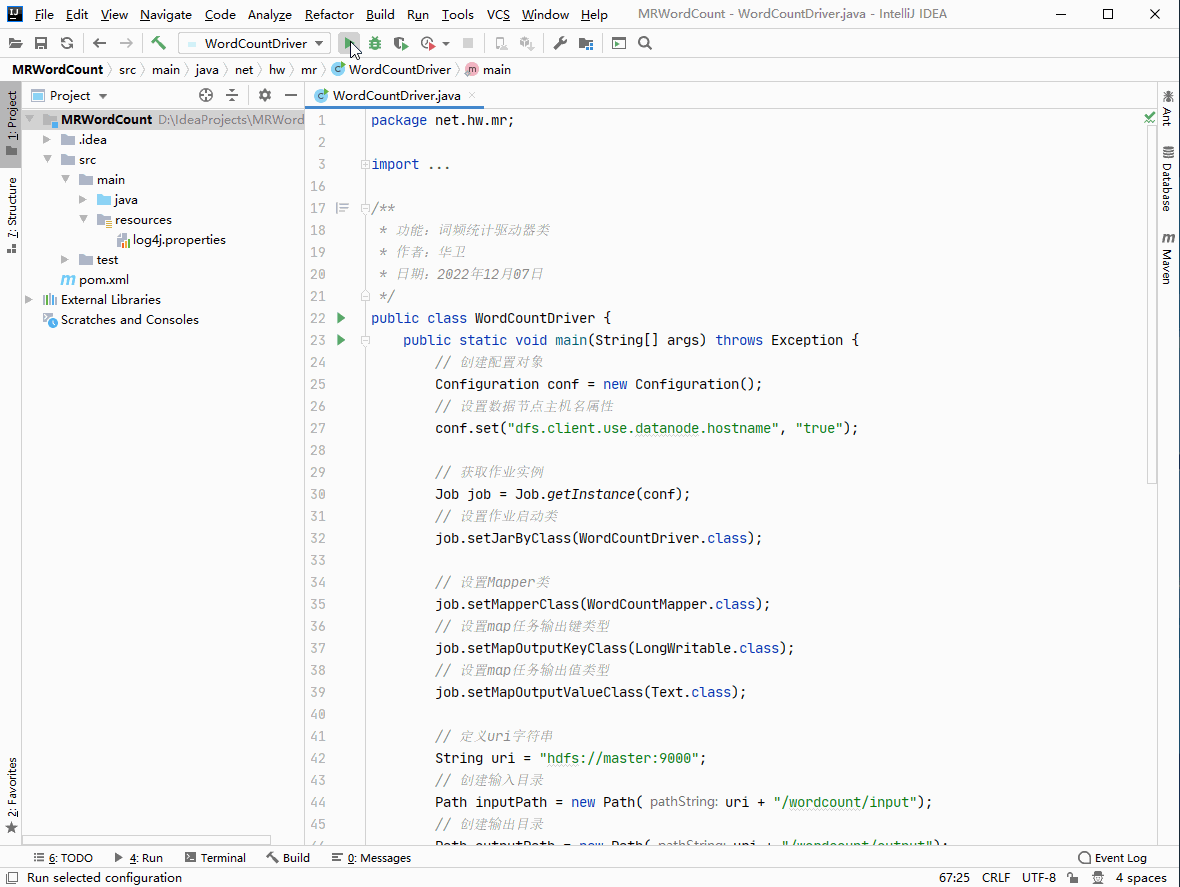This screenshot has height=887, width=1180.
Task: Open the Event Log
Action: (x=1113, y=857)
